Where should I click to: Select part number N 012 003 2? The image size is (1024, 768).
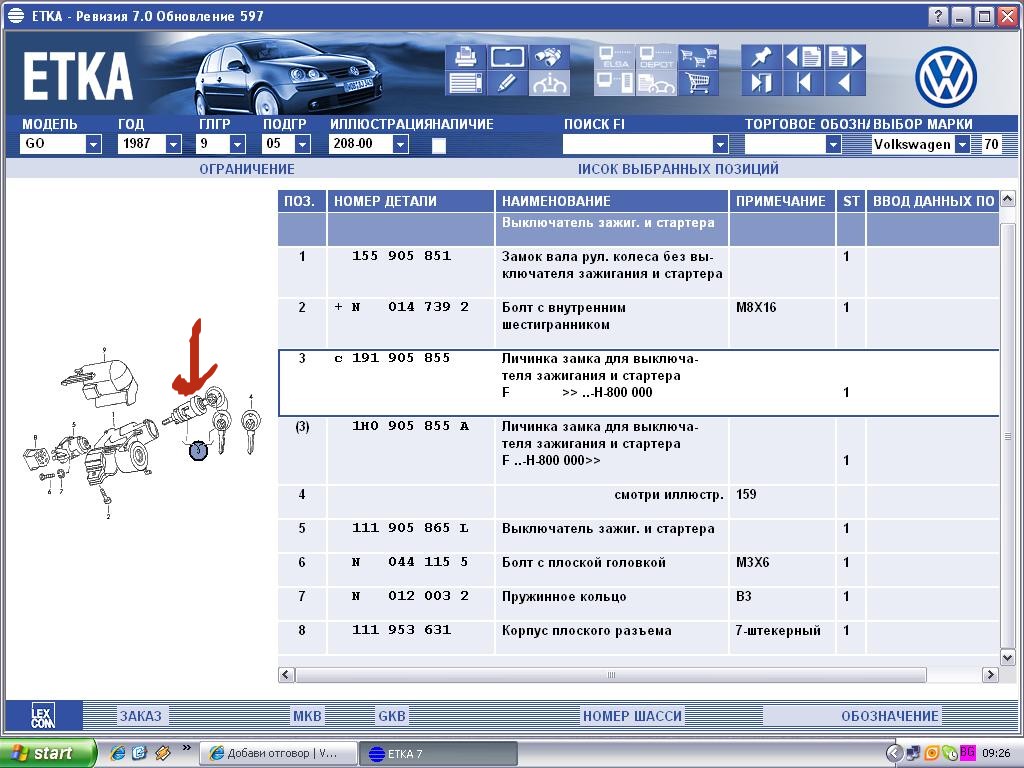click(410, 596)
